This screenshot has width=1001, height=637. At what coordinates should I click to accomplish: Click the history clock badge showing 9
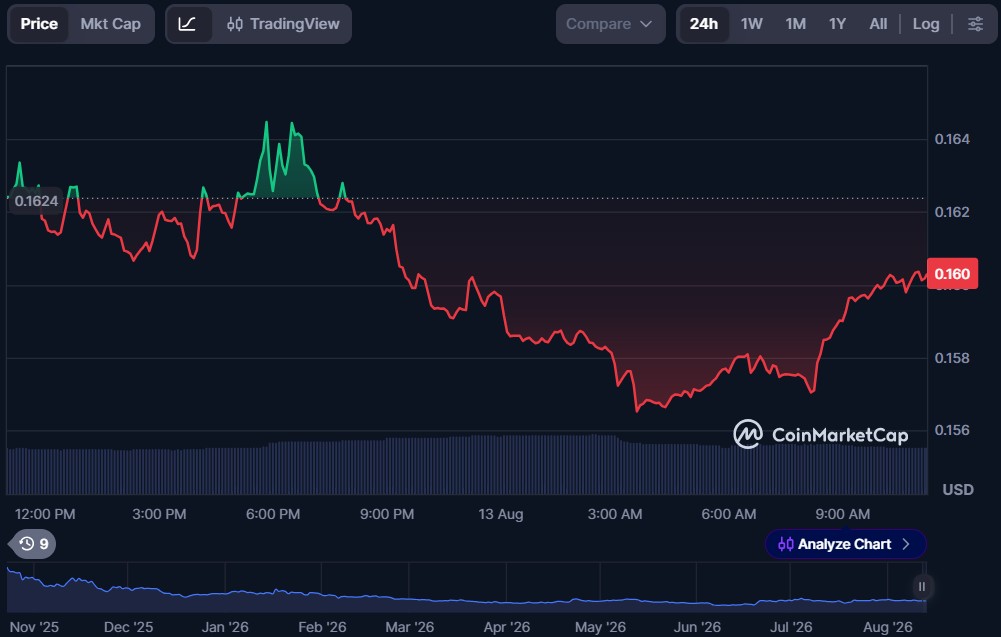coord(33,544)
